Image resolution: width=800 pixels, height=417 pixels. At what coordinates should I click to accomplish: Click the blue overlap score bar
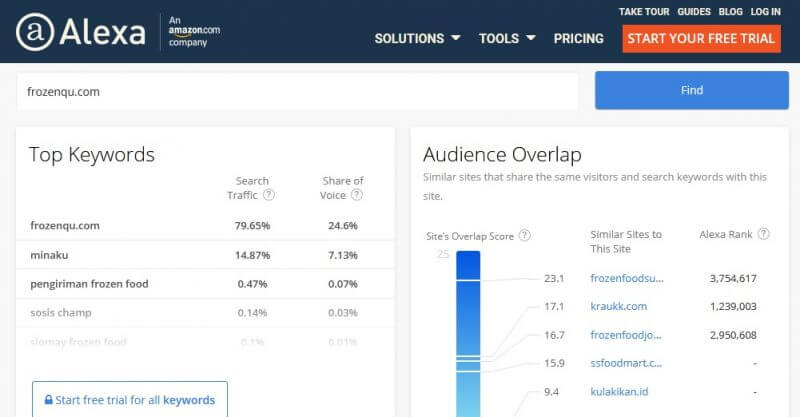pyautogui.click(x=468, y=334)
